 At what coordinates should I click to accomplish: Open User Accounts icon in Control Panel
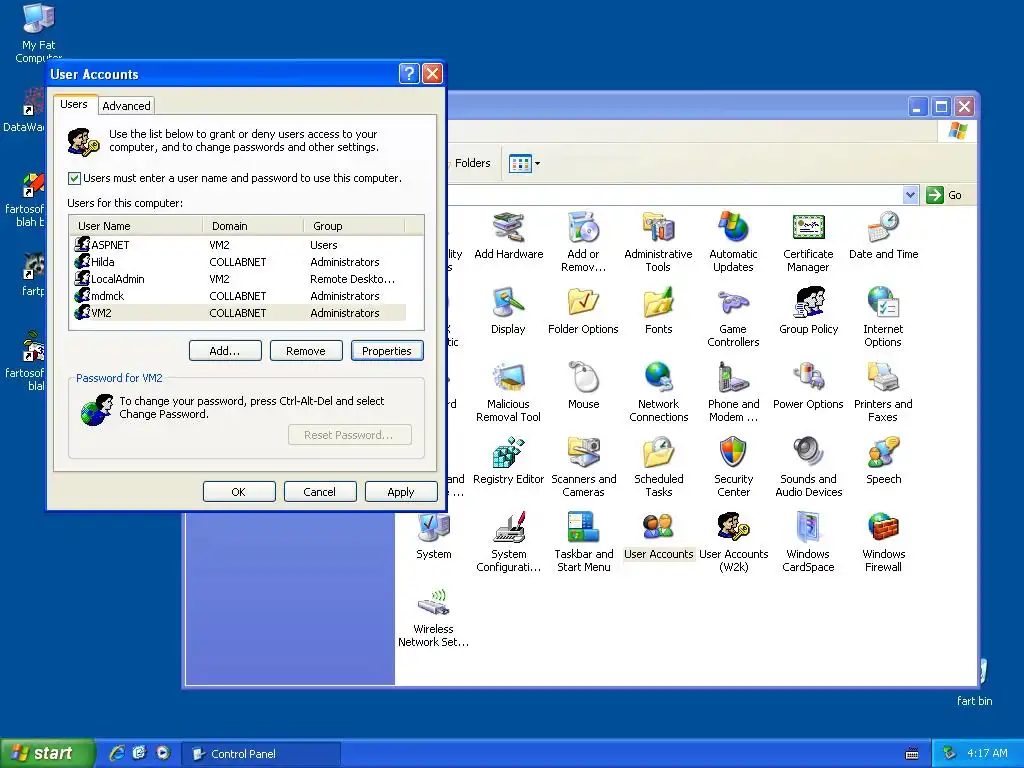tap(658, 536)
